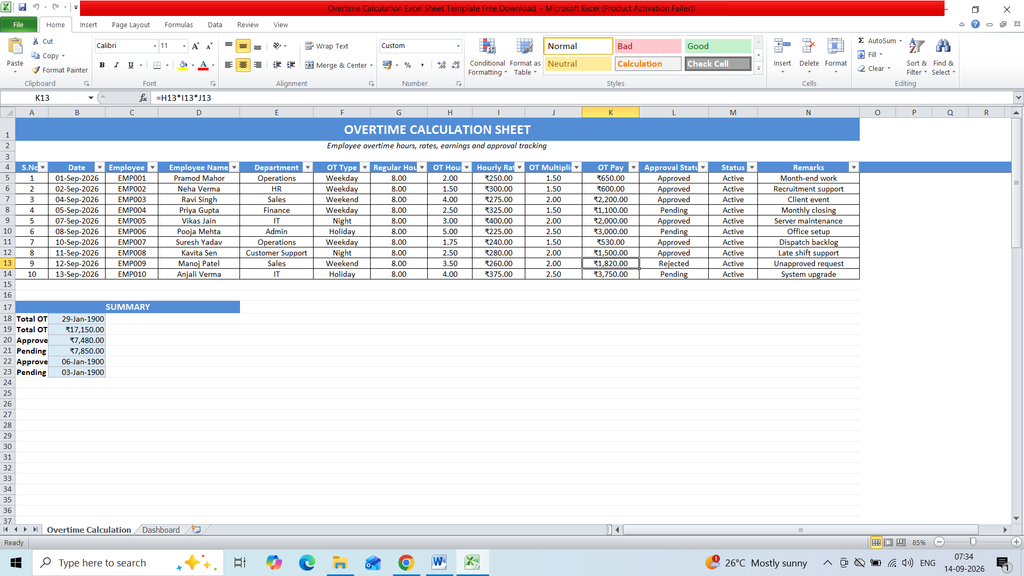Select cell containing Unapproved request
Image resolution: width=1024 pixels, height=576 pixels.
[808, 264]
